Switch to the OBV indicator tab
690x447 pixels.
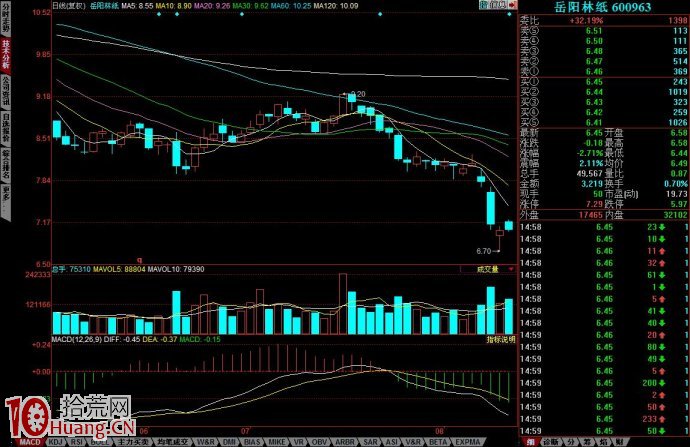tap(319, 442)
